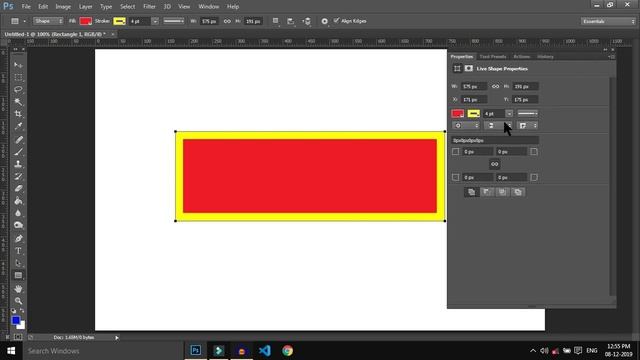640x360 pixels.
Task: Toggle corner radius link in Properties panel
Action: [494, 164]
